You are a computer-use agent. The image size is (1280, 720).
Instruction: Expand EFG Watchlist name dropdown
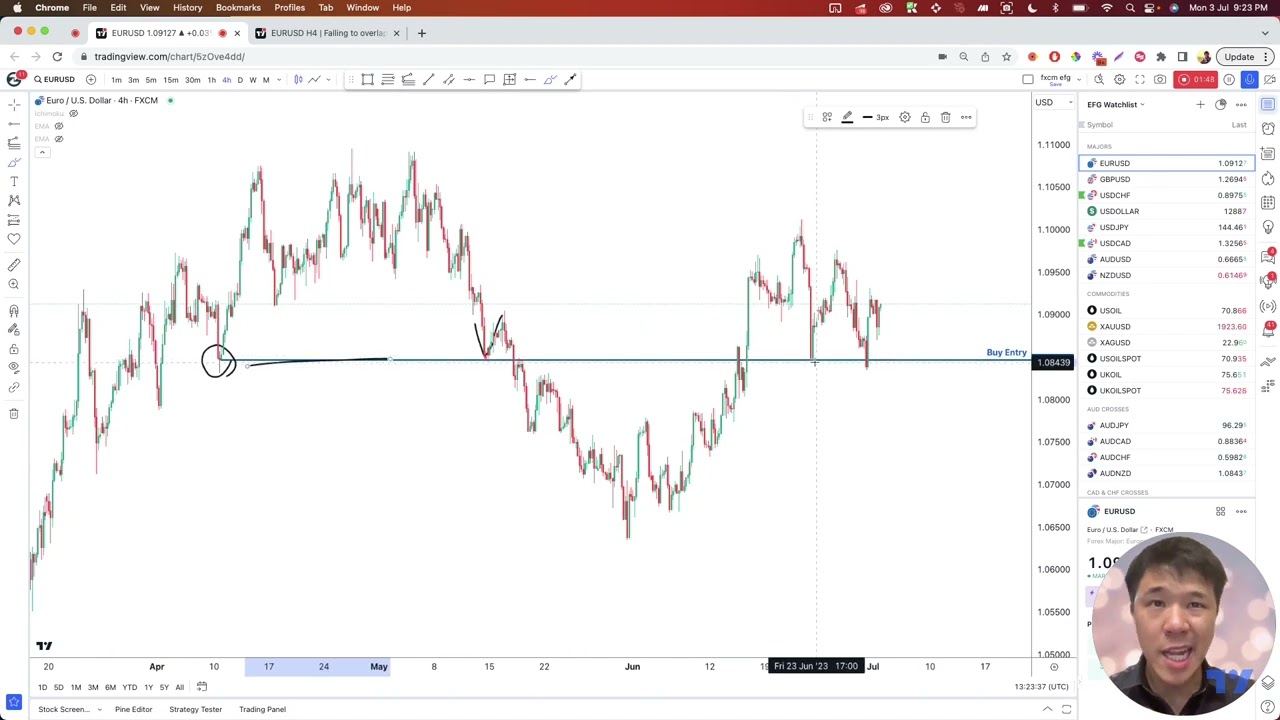[x=1142, y=104]
